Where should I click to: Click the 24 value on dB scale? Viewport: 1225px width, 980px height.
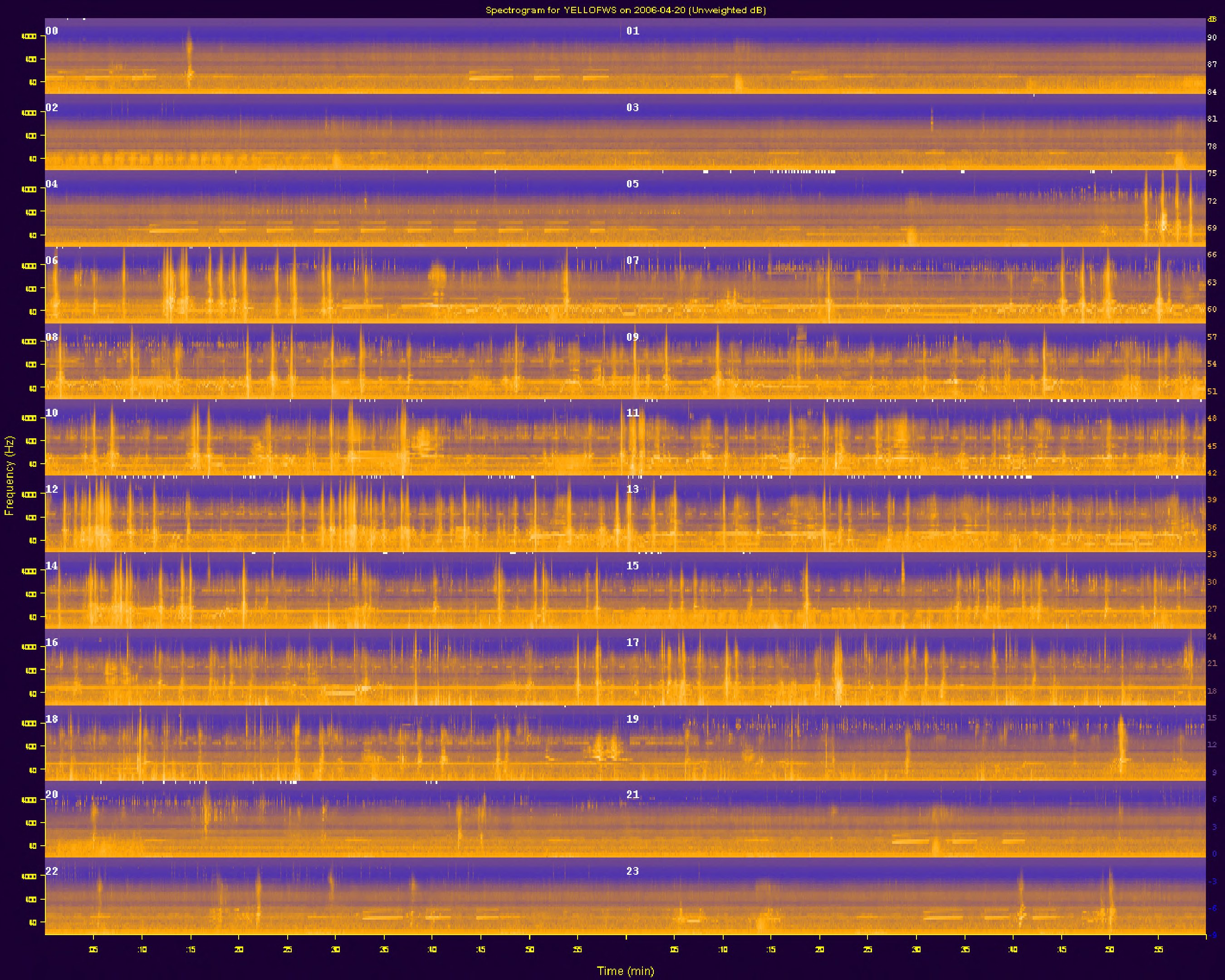1212,636
